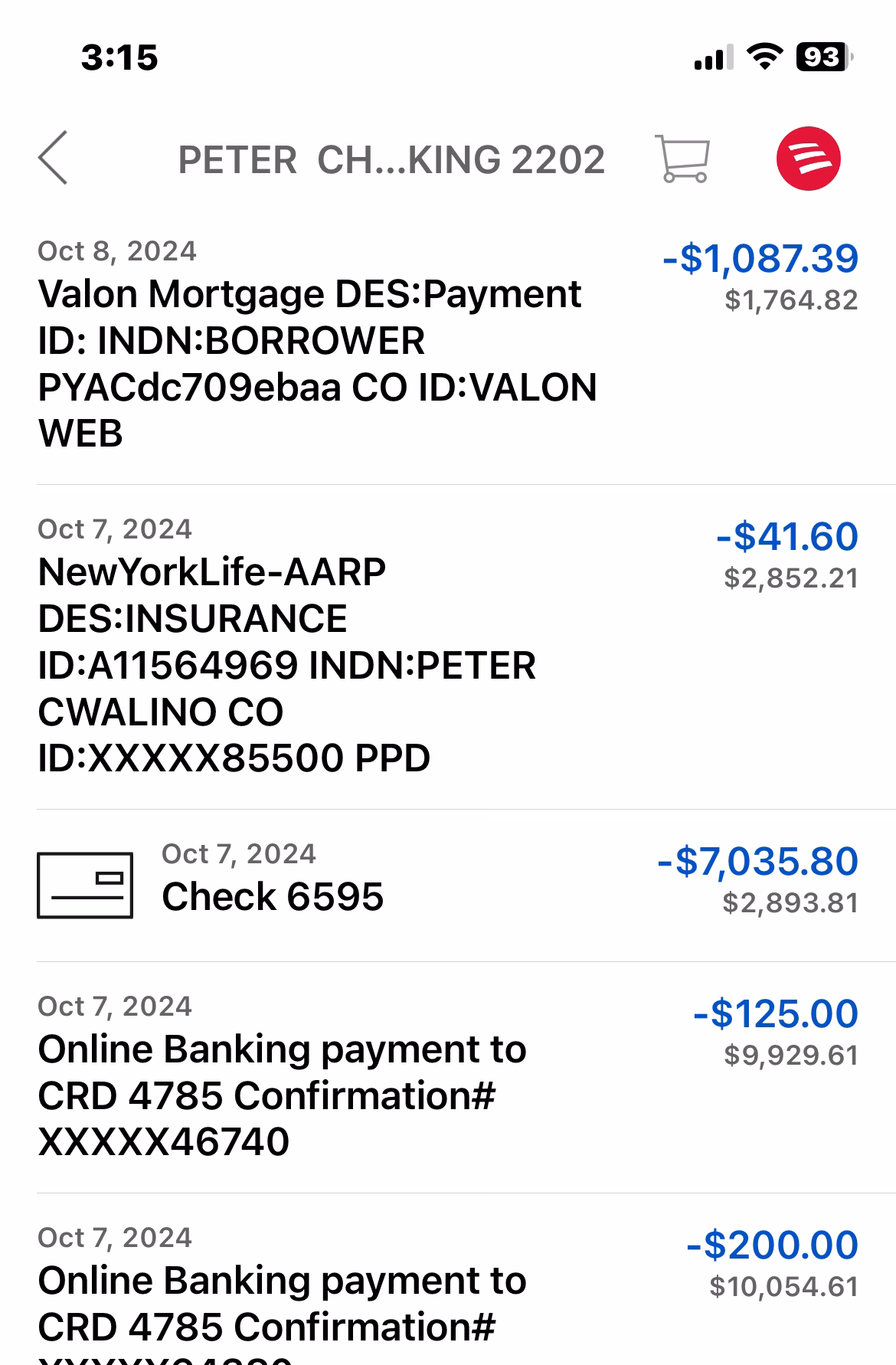Open payment with confirmation XXXXX46740
The height and width of the screenshot is (1365, 896).
click(x=281, y=1095)
